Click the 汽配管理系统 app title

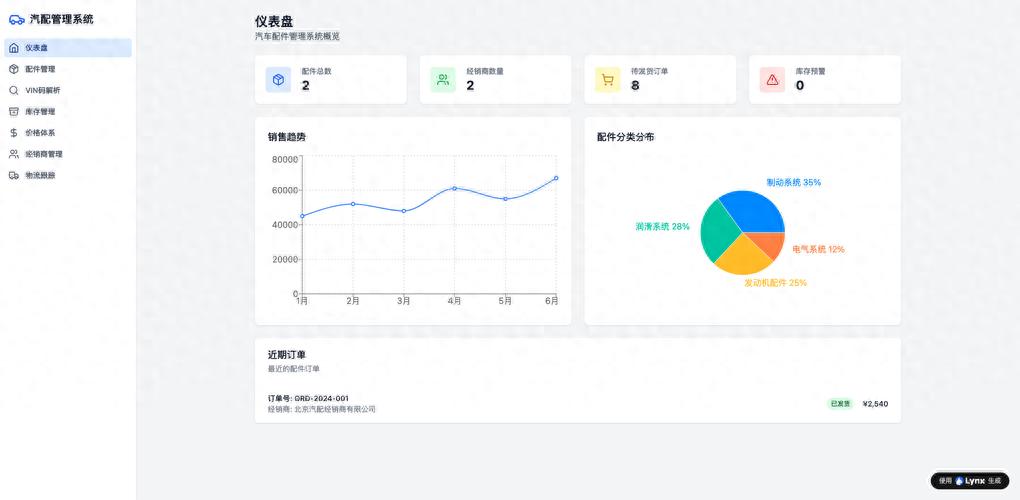point(62,20)
